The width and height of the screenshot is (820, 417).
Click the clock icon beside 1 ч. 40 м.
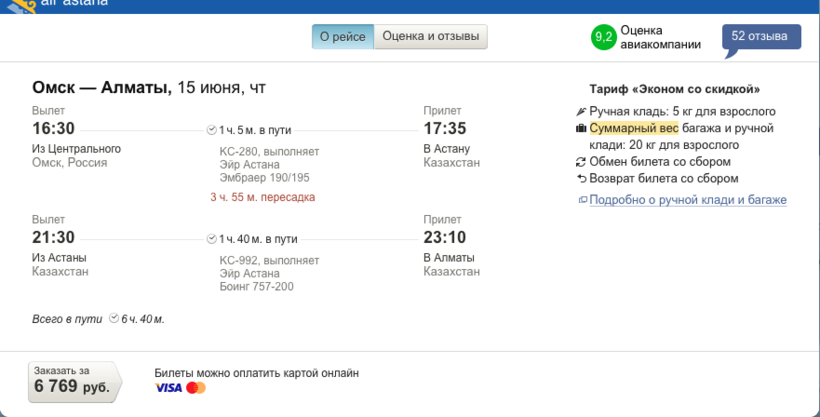pos(211,239)
